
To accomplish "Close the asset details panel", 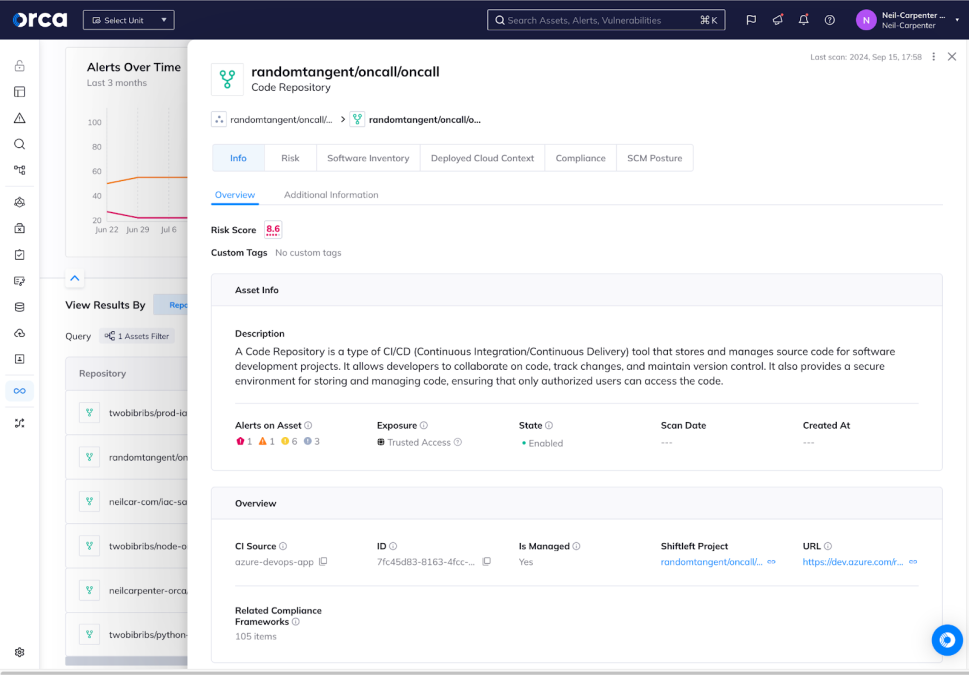I will coord(952,57).
